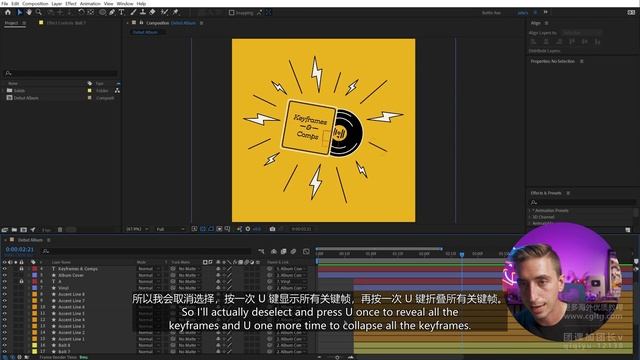Click the last vertical align icon in Align panel
Image resolution: width=640 pixels, height=360 pixels.
tap(598, 42)
